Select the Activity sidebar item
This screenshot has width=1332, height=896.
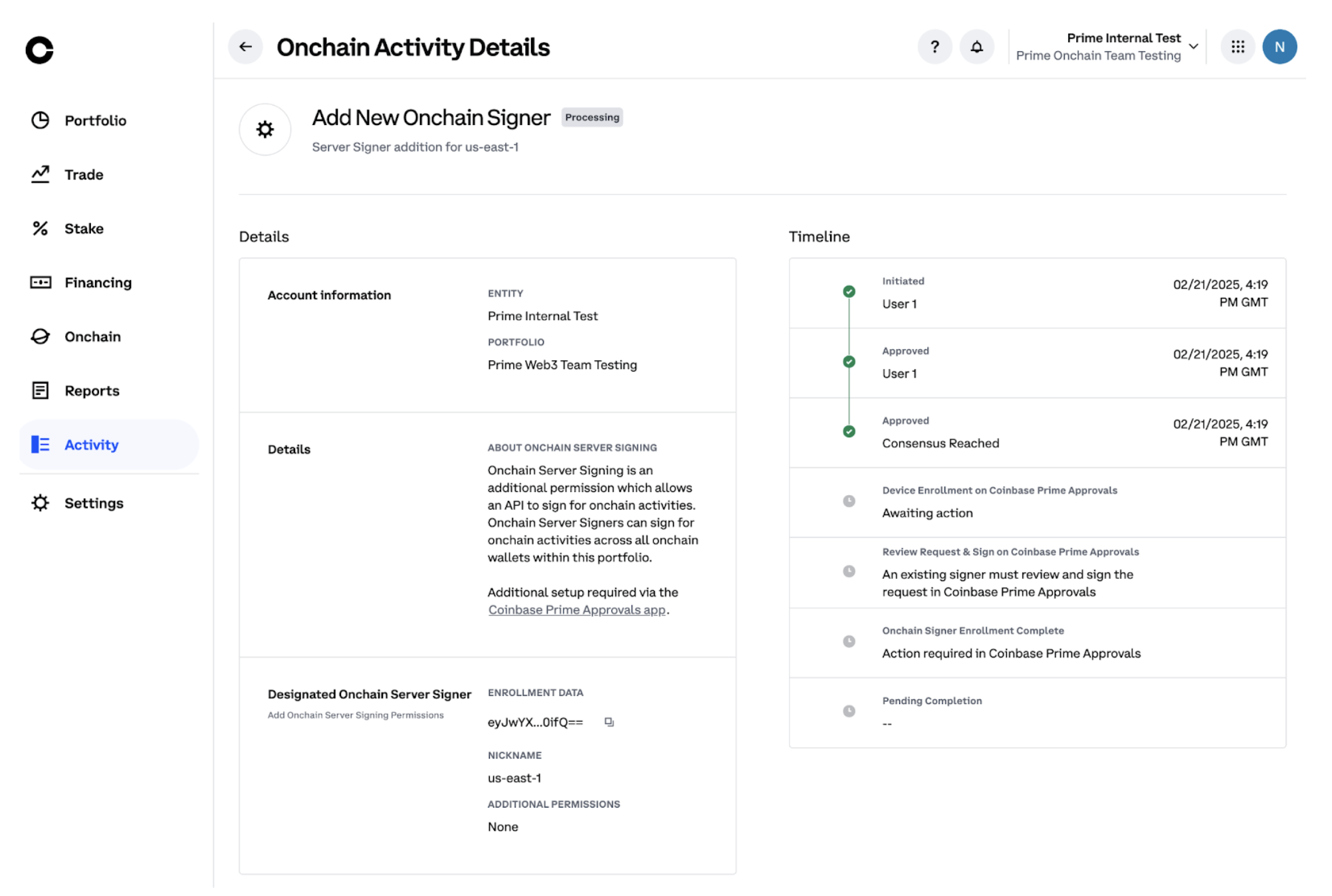(x=91, y=445)
